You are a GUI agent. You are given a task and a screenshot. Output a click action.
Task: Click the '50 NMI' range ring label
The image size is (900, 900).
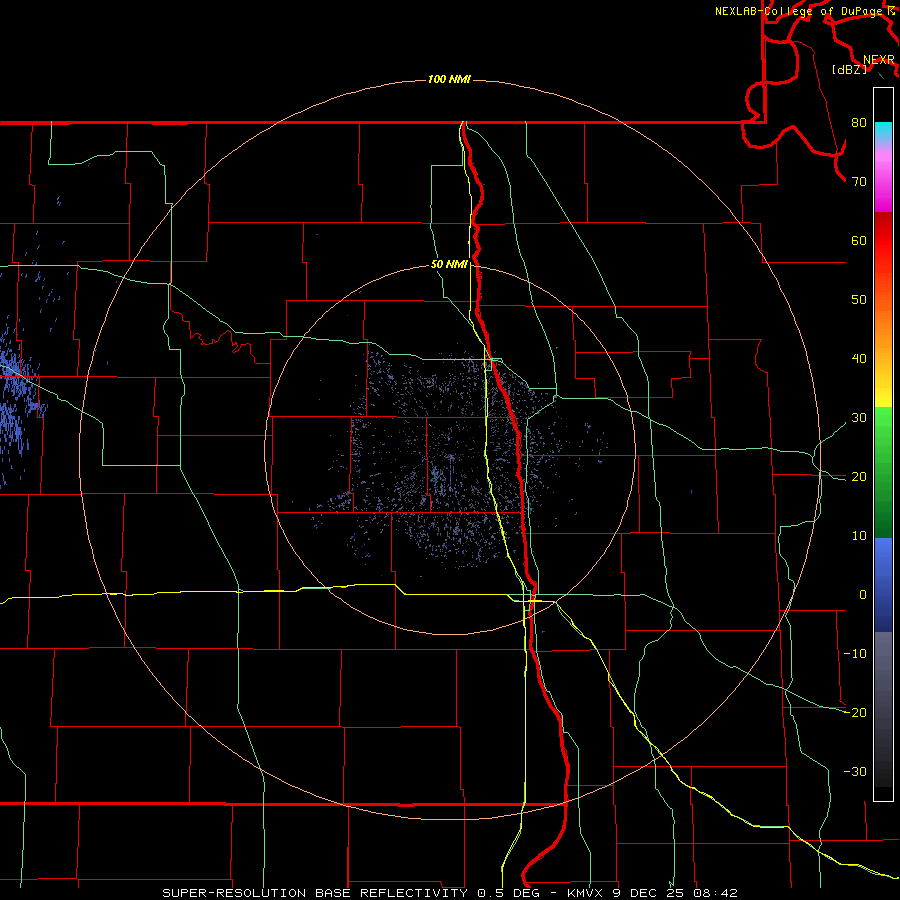pos(449,265)
